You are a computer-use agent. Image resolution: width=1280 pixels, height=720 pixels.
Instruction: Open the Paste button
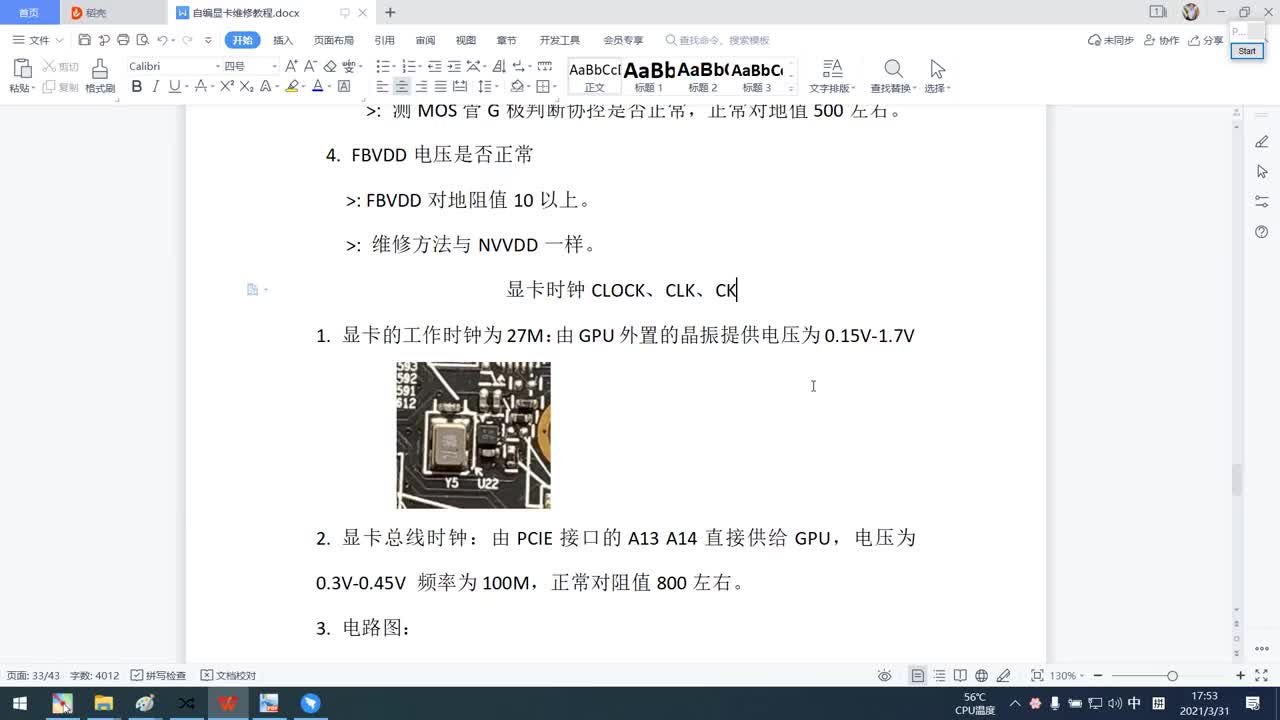click(22, 76)
